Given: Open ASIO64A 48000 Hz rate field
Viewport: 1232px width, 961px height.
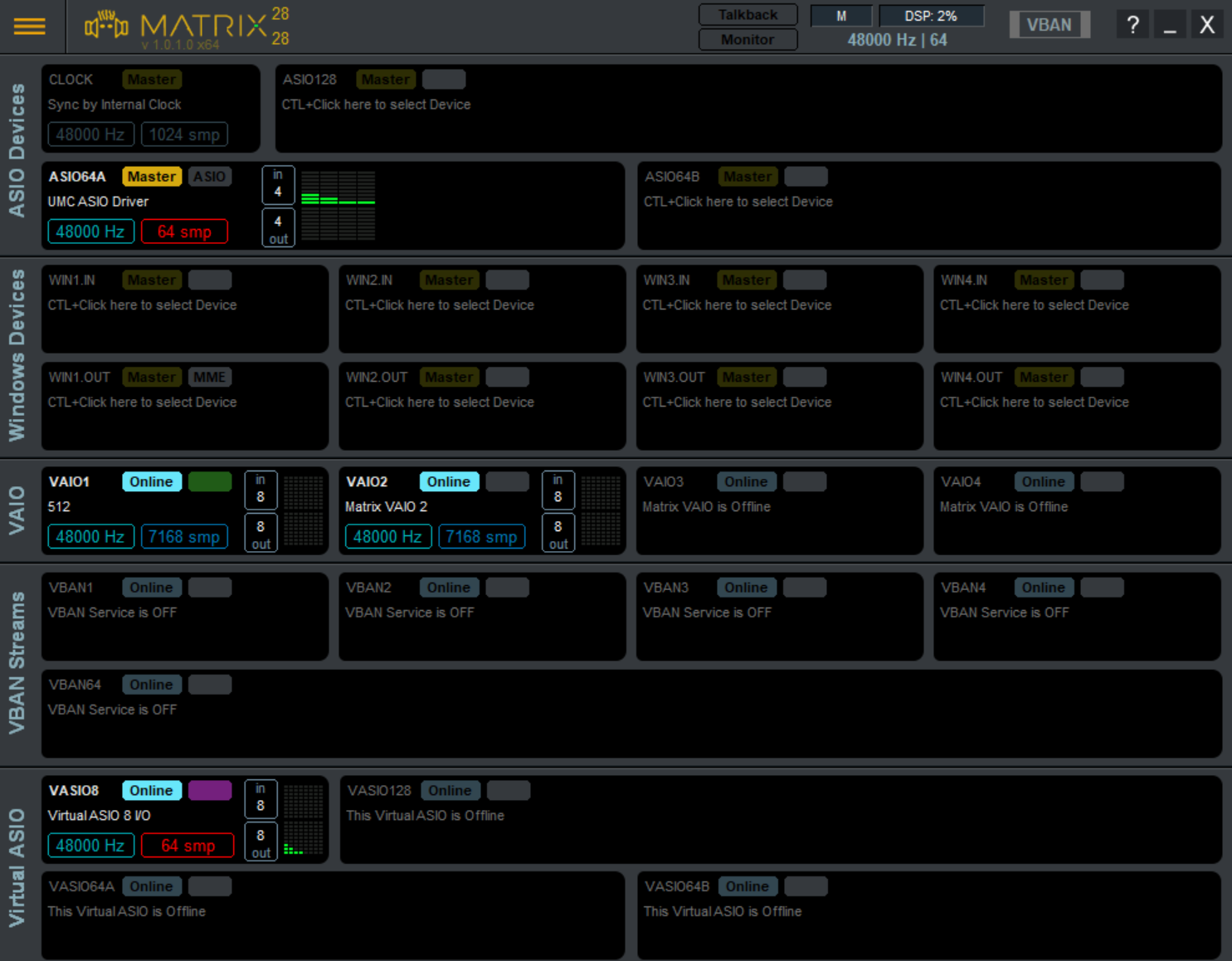Looking at the screenshot, I should tap(90, 232).
